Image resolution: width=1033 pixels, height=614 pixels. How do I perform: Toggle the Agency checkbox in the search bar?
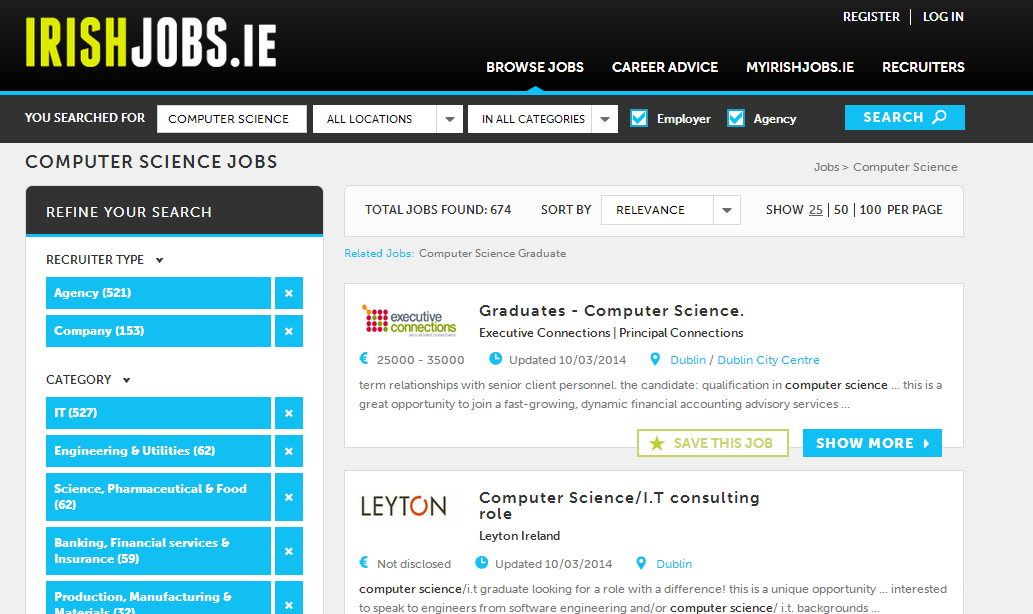[735, 118]
